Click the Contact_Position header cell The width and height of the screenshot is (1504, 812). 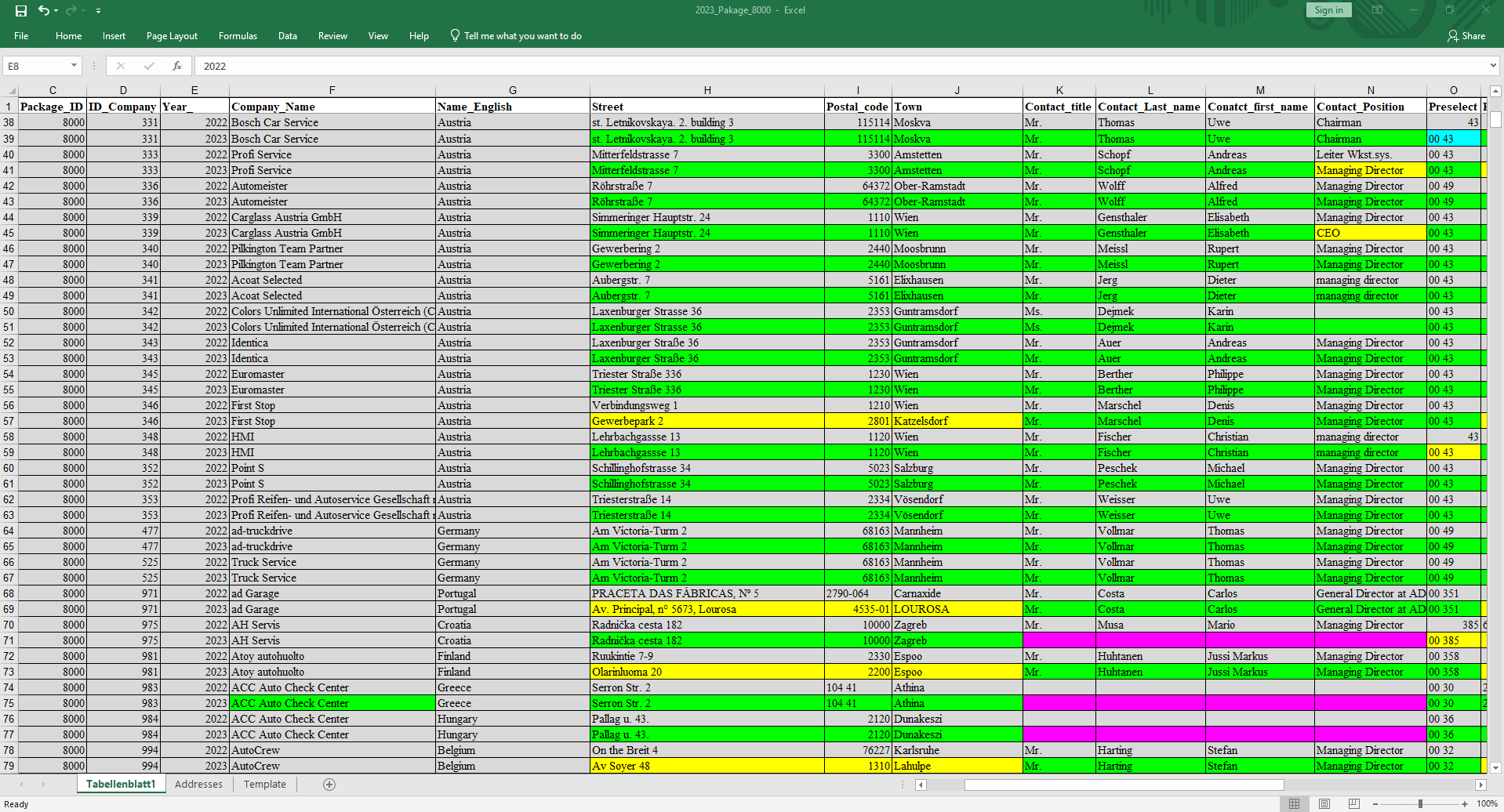(x=1371, y=107)
